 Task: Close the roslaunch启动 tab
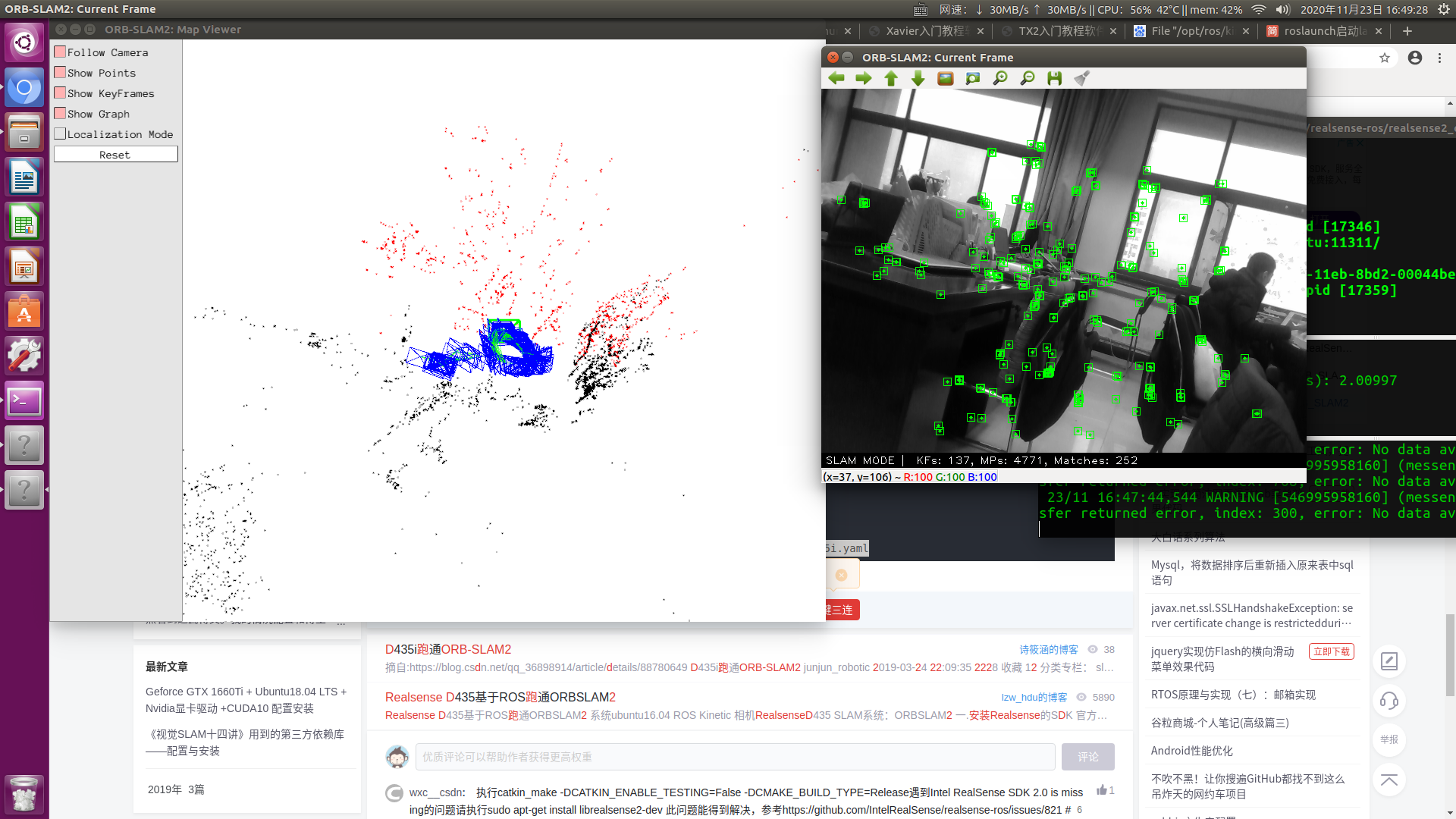[1379, 31]
